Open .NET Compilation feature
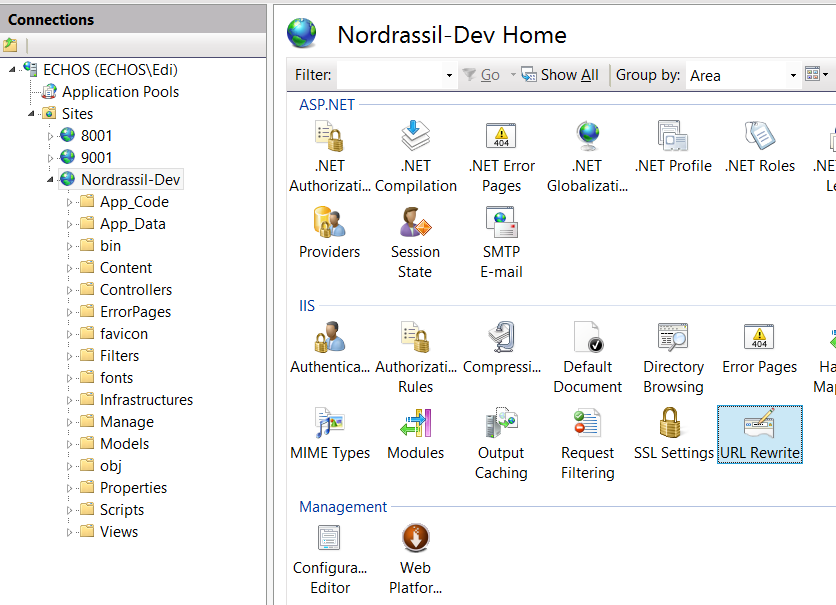Viewport: 836px width, 605px height. point(415,157)
